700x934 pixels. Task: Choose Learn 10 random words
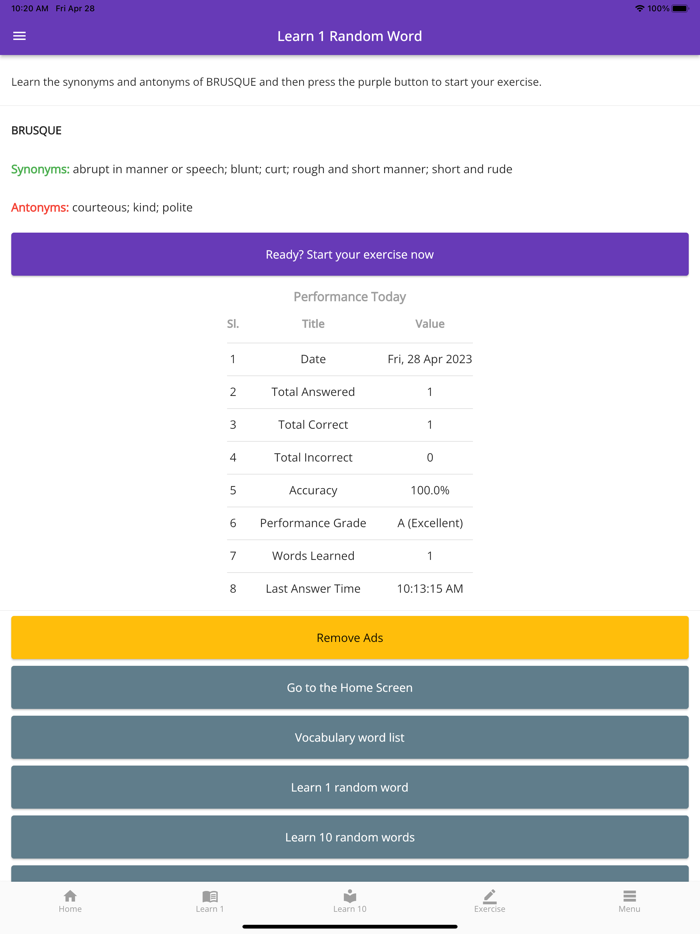[x=349, y=837]
